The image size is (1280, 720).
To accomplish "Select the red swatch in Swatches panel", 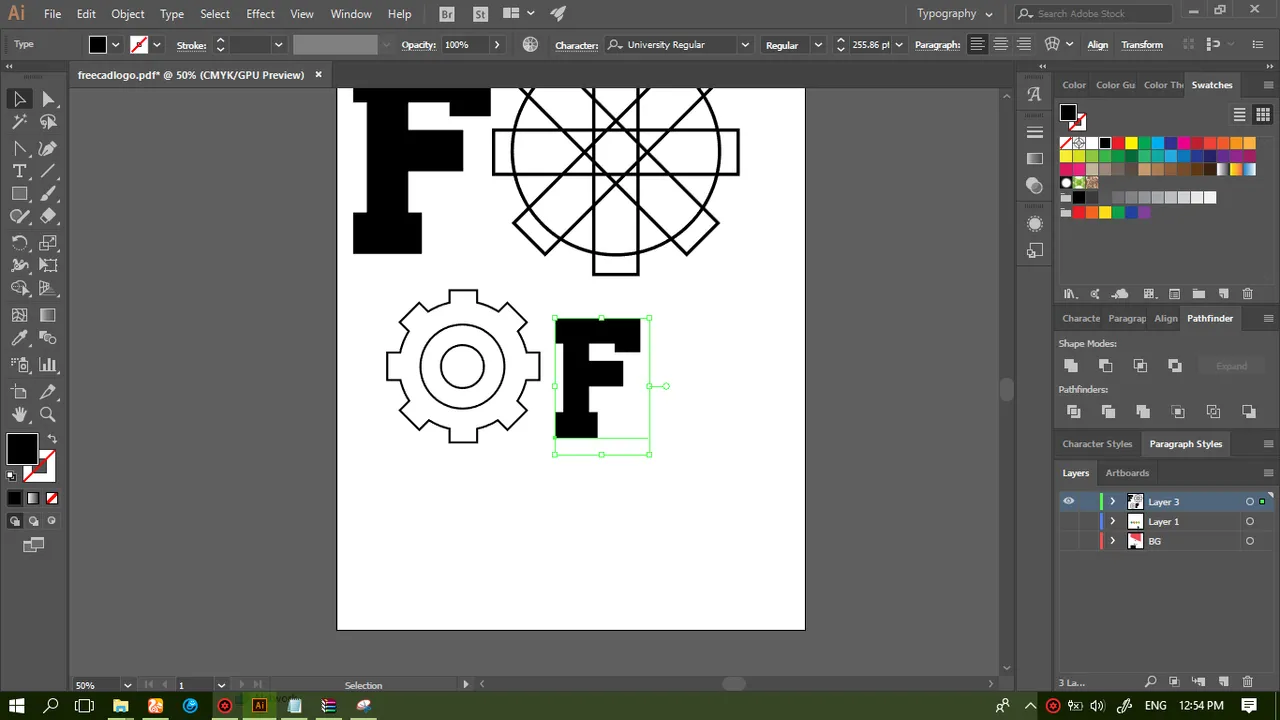I will point(1118,143).
